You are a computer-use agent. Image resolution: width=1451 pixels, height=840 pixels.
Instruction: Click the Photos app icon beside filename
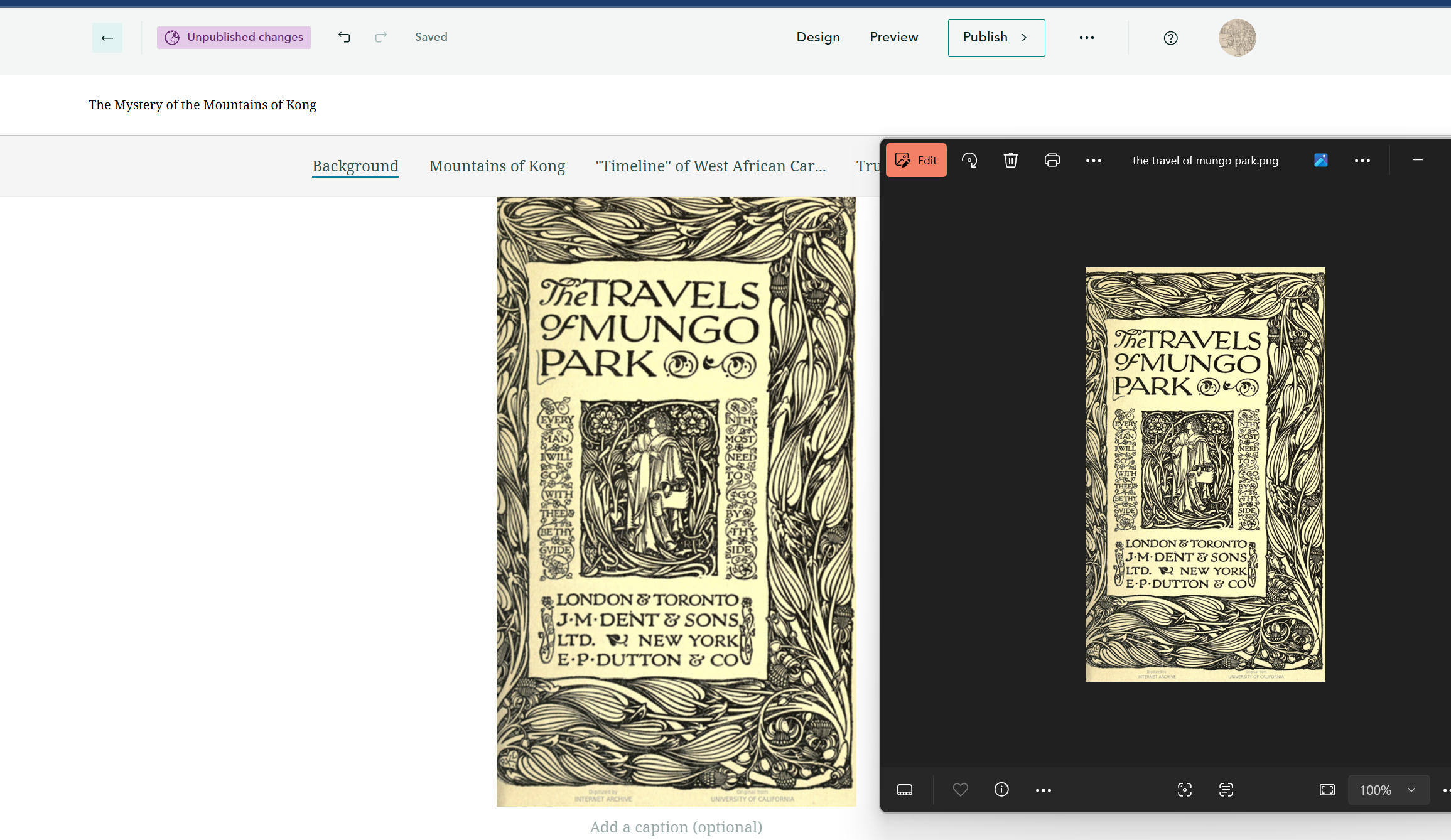1321,160
